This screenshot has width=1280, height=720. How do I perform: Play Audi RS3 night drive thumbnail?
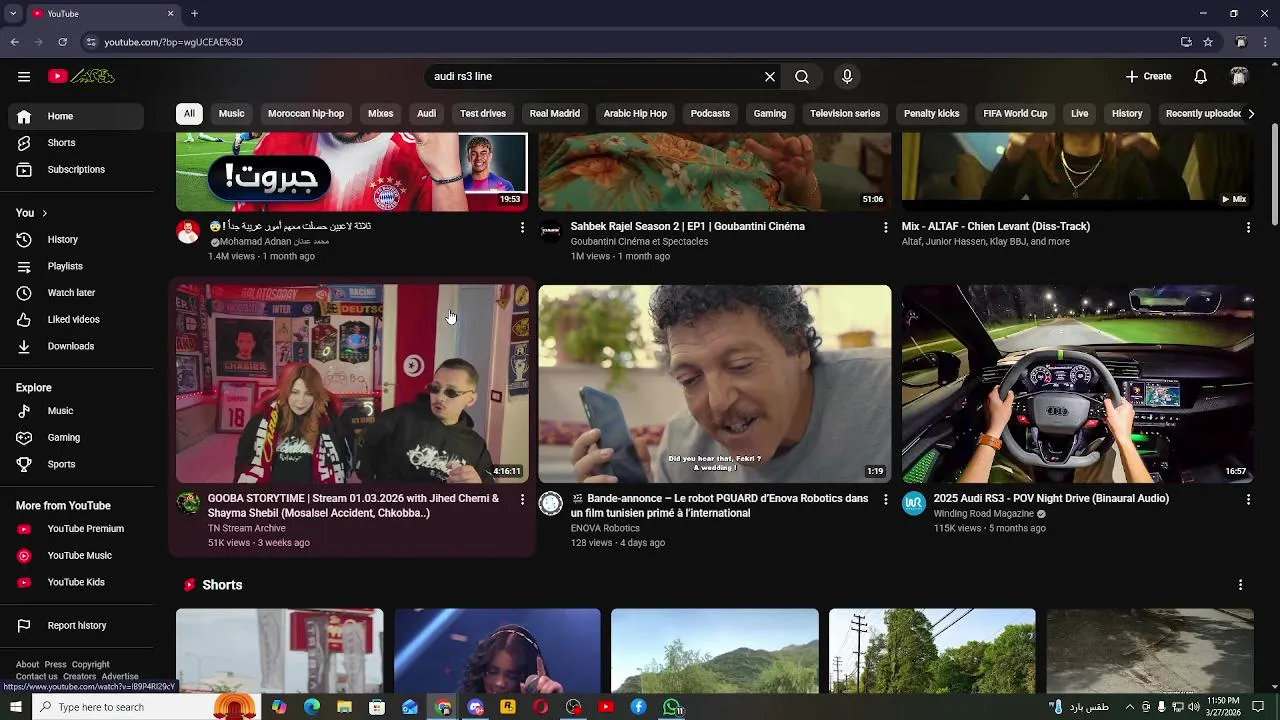1078,384
